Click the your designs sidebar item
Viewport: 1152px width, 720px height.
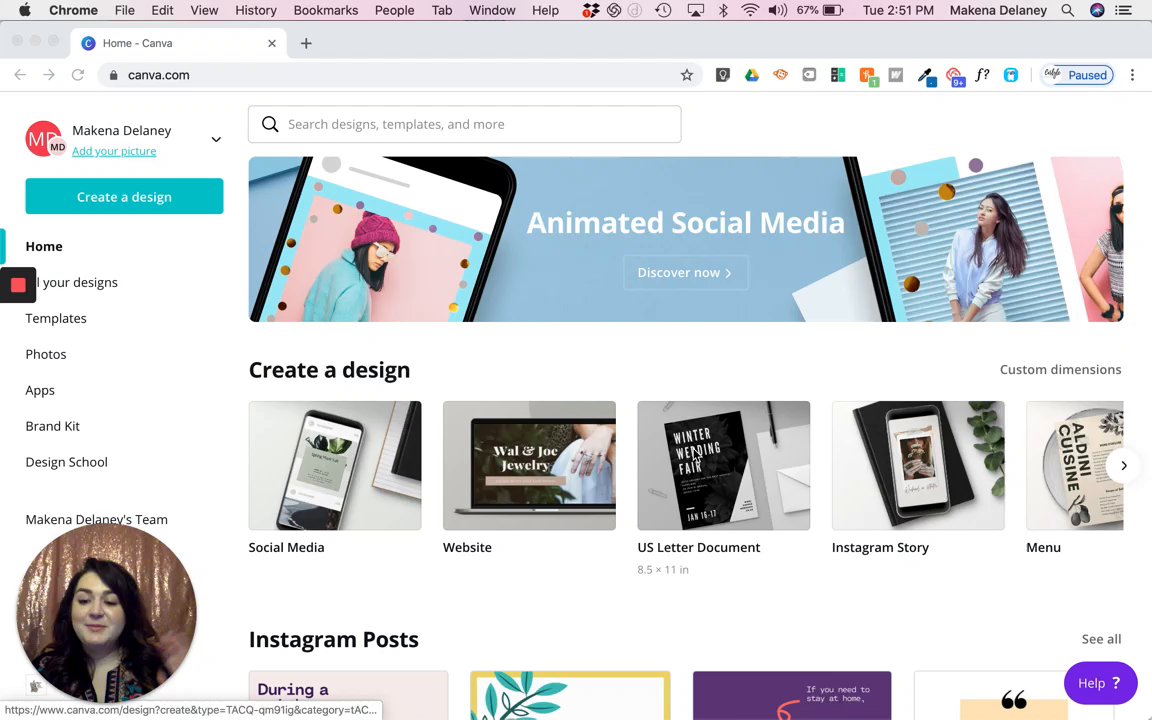[x=77, y=282]
